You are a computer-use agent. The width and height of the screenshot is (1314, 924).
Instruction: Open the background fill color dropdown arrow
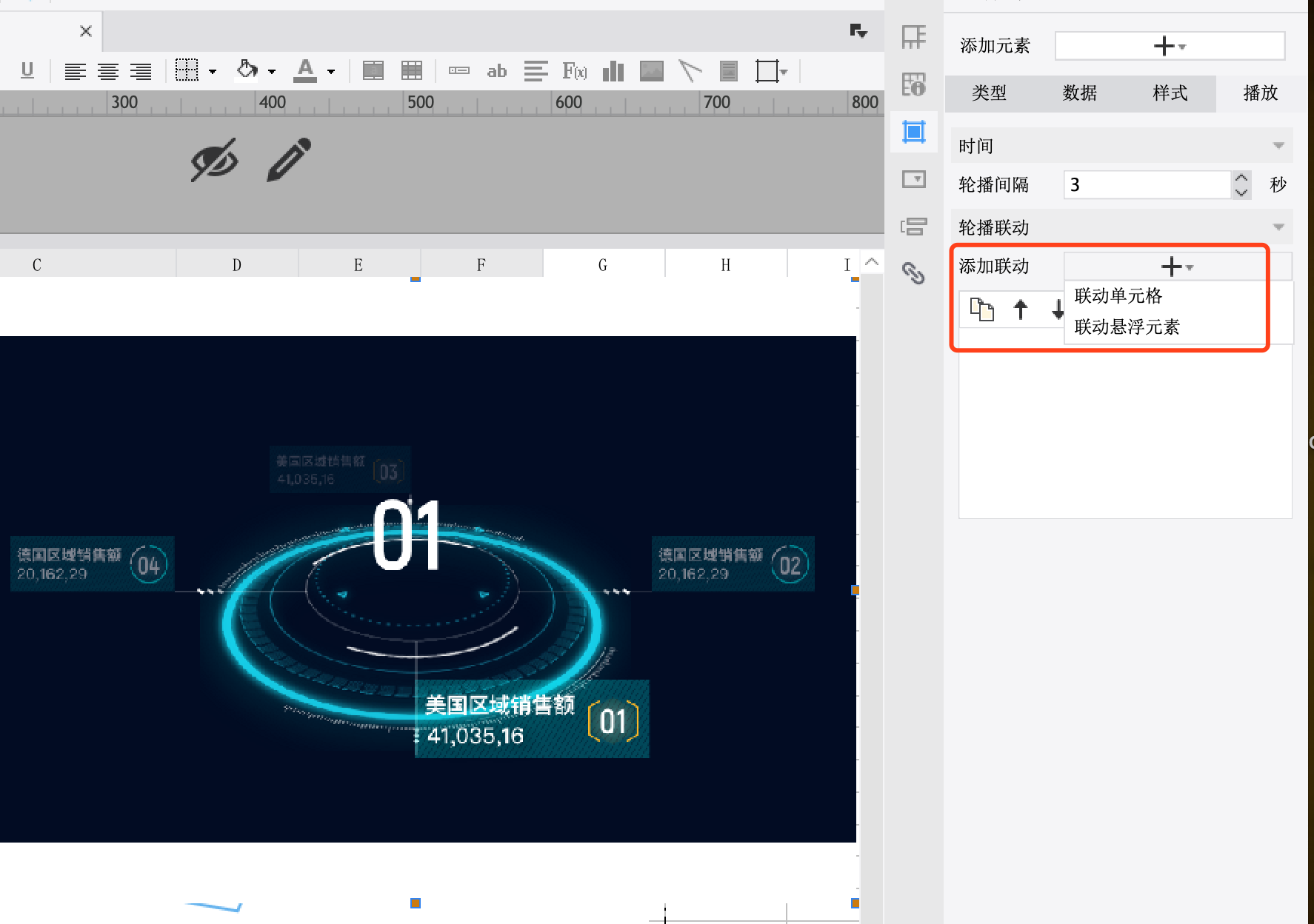pos(272,72)
